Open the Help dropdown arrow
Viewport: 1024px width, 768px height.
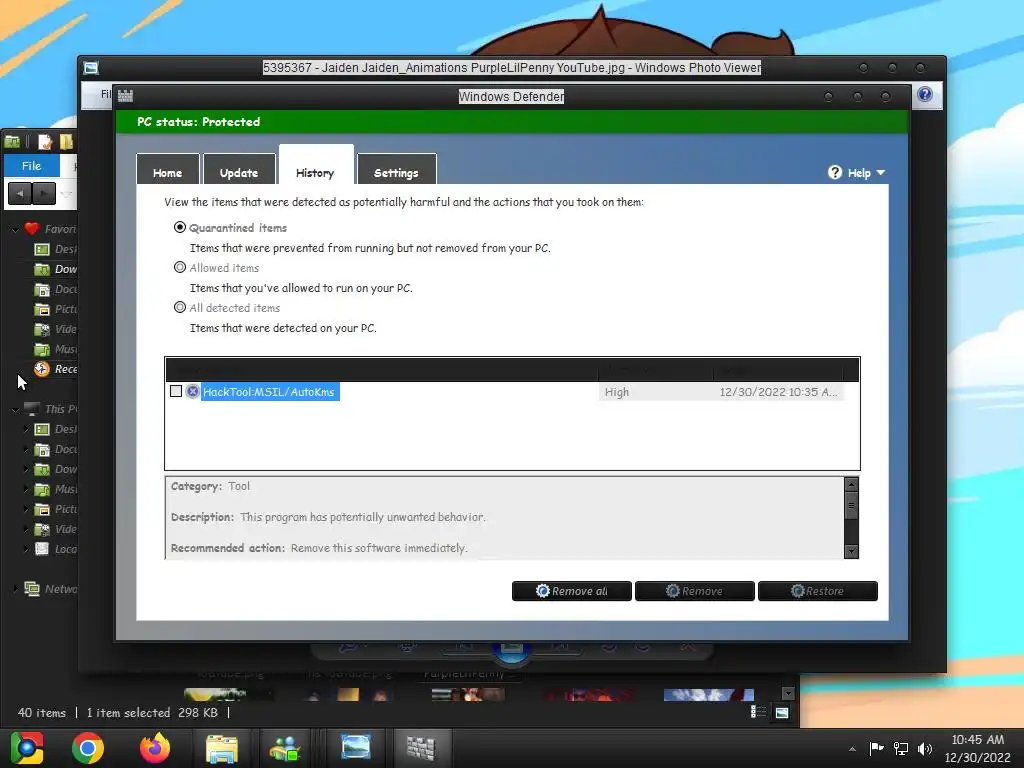pos(880,172)
